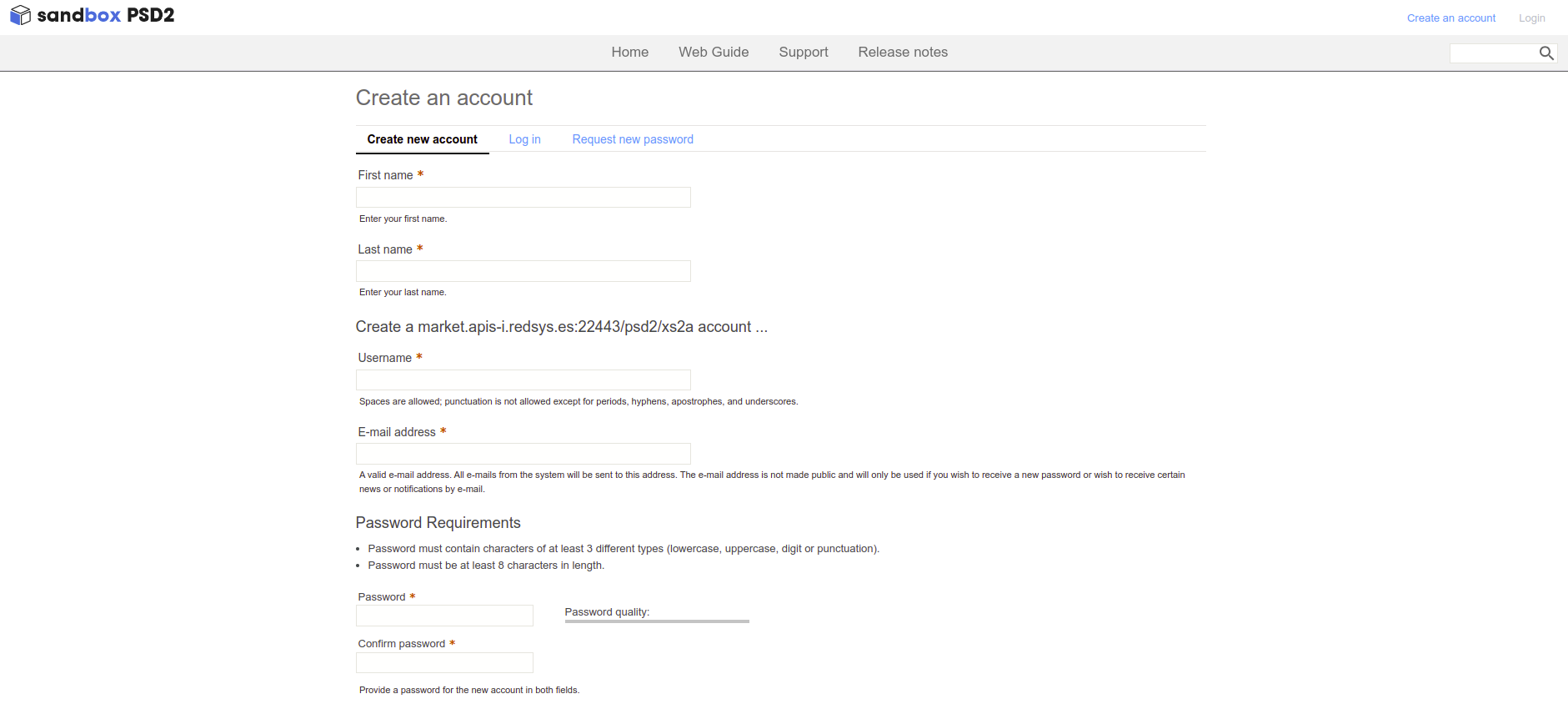Click the Create an account page heading
This screenshot has height=704, width=1568.
tap(443, 98)
